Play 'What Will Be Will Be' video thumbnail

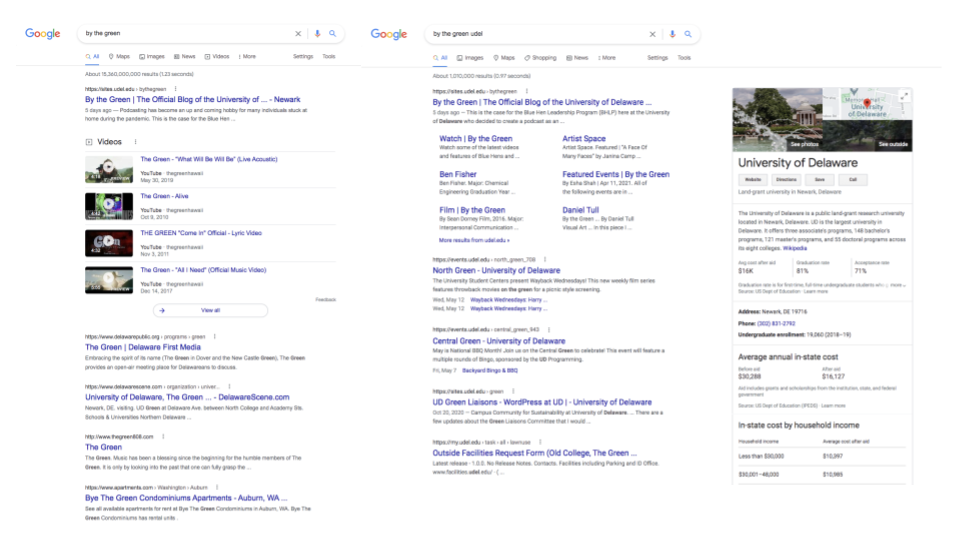point(109,170)
